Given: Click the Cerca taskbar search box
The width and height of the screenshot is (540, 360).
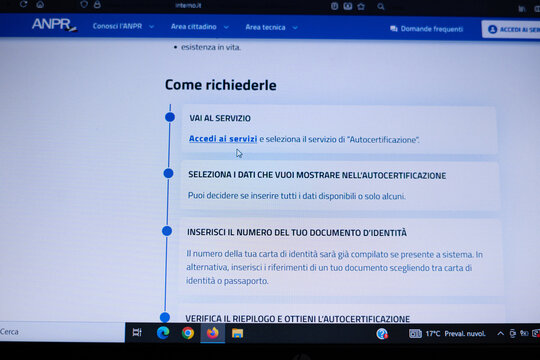Looking at the screenshot, I should pyautogui.click(x=62, y=332).
